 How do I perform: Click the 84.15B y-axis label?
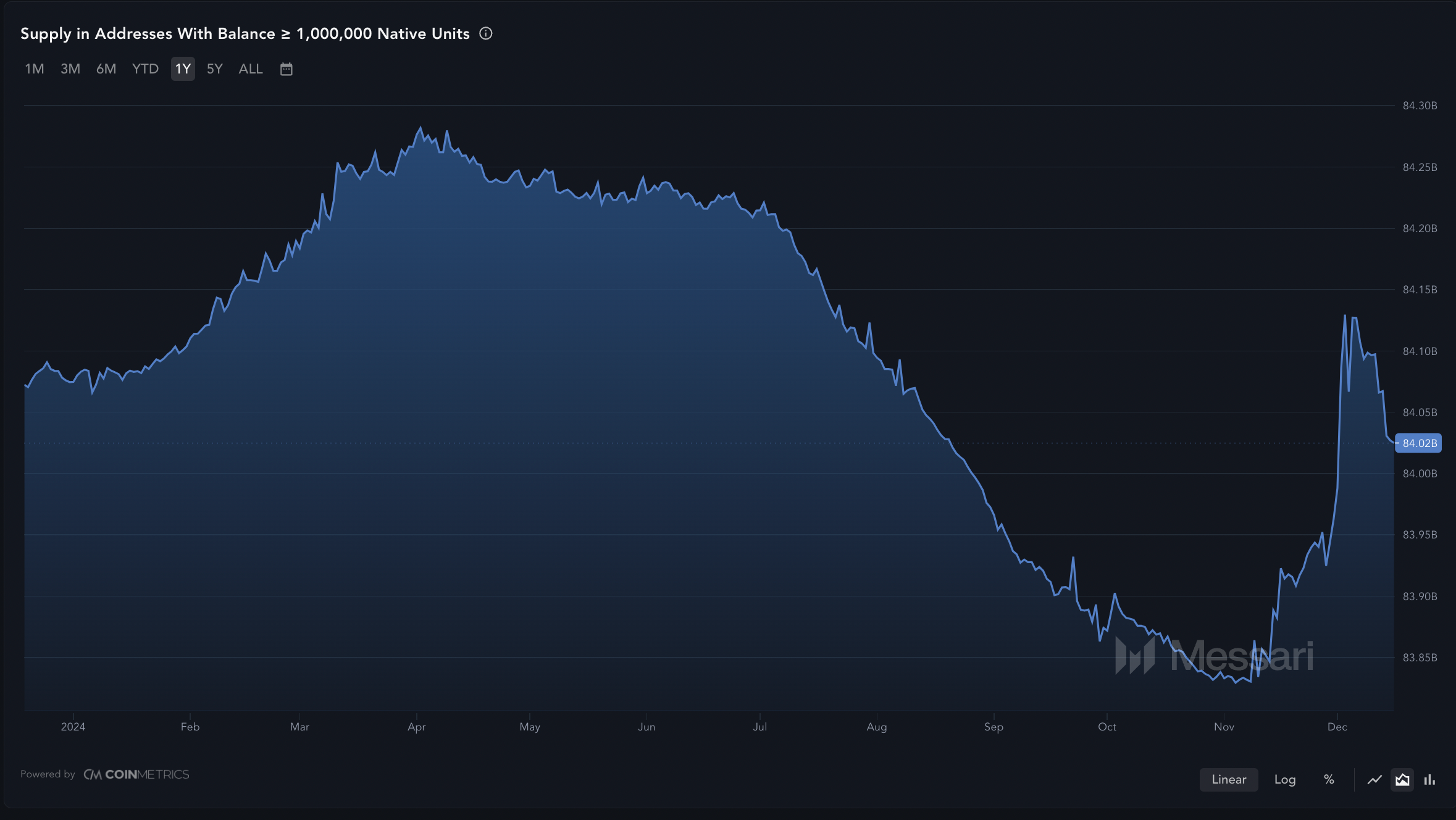point(1420,290)
